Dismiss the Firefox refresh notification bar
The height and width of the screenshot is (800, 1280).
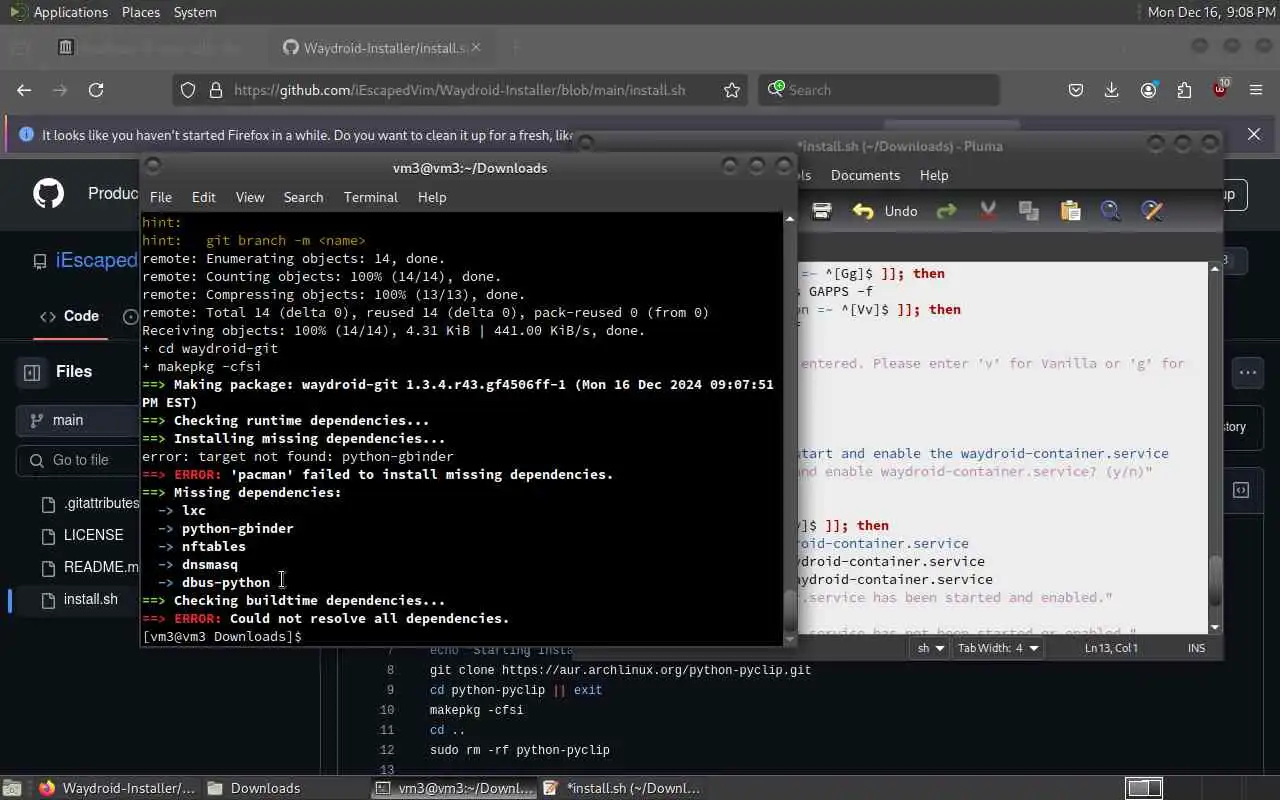[x=1254, y=134]
